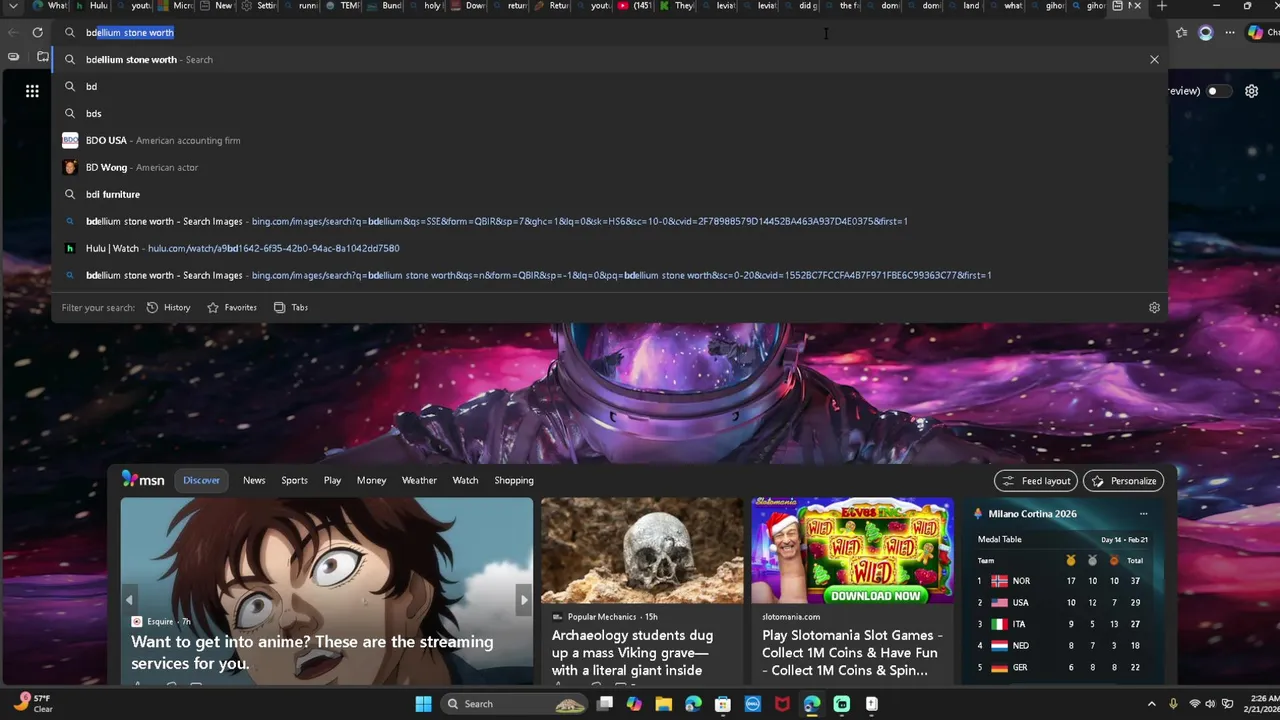Open File Explorer from taskbar

pyautogui.click(x=663, y=704)
